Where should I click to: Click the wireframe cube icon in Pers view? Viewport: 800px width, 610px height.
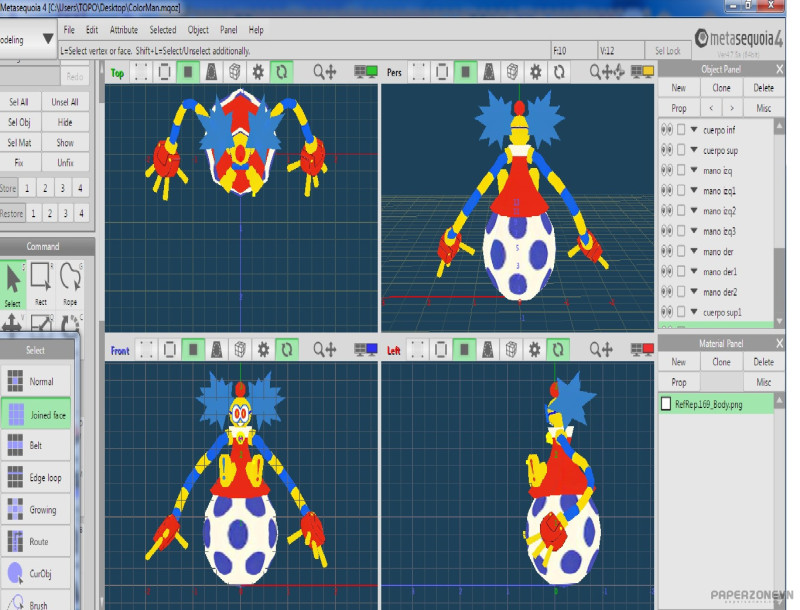pyautogui.click(x=512, y=72)
